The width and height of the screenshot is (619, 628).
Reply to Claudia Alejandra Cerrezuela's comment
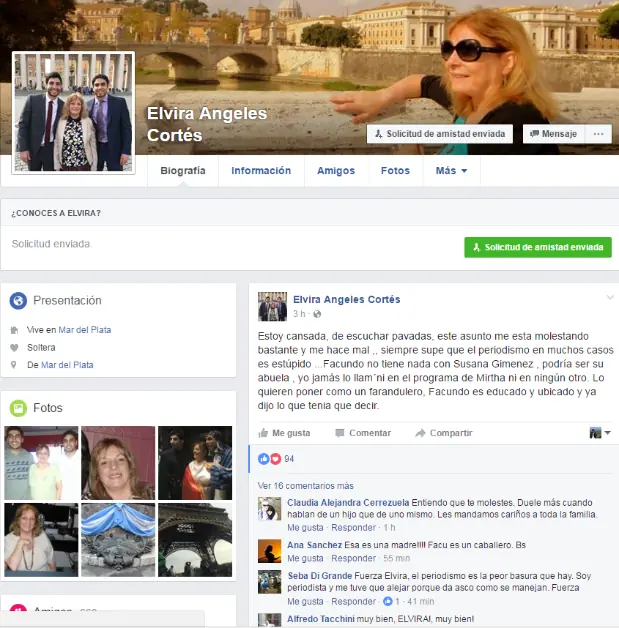click(x=354, y=528)
